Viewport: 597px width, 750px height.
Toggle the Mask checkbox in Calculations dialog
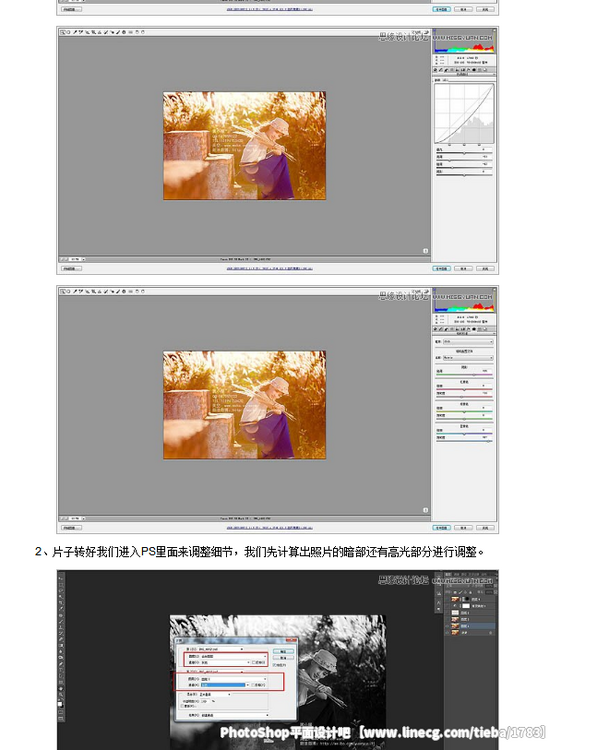coord(182,706)
